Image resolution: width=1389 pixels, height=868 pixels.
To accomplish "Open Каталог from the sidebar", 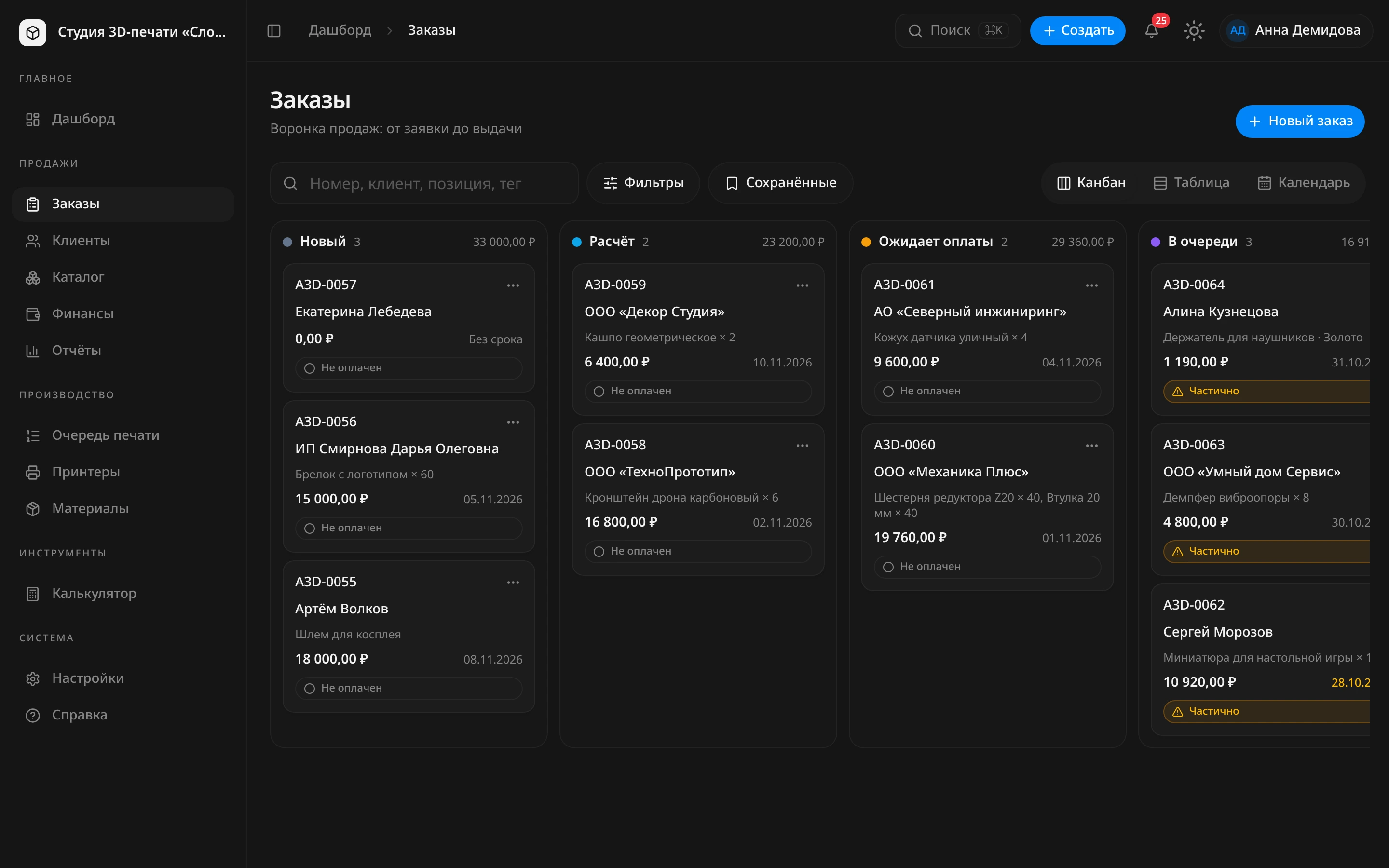I will 123,277.
